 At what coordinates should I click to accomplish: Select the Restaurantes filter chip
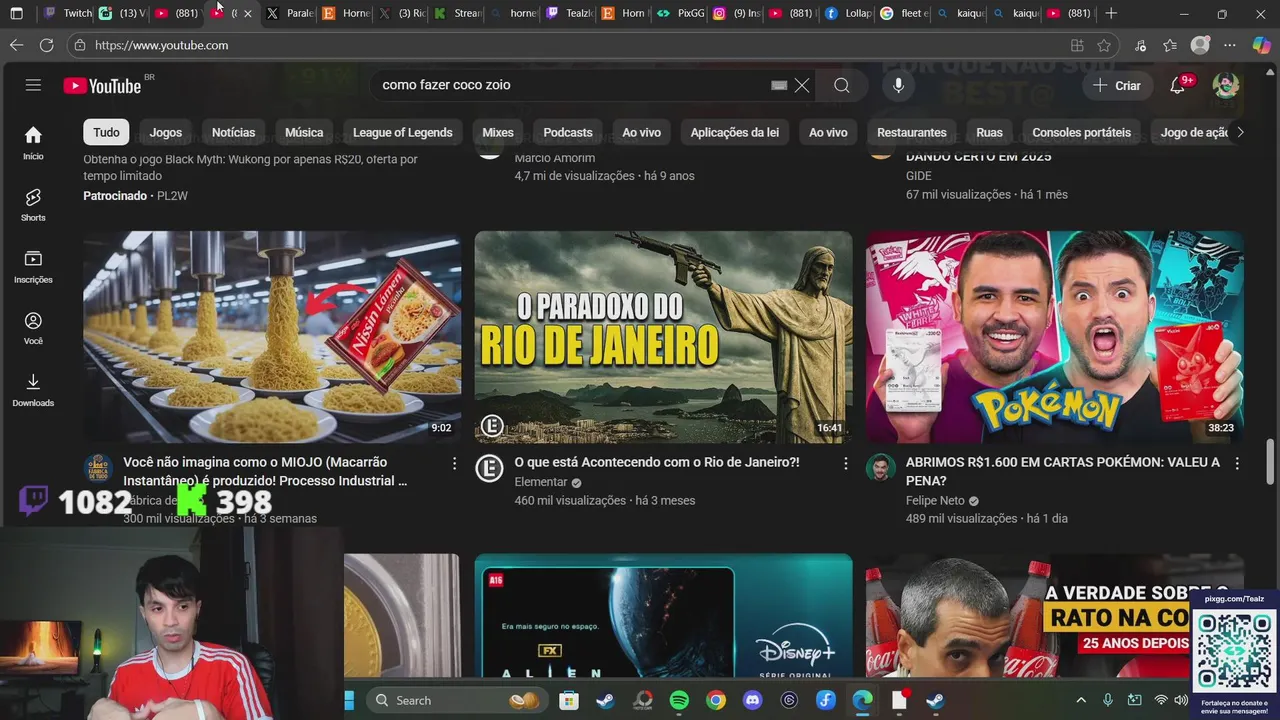coord(911,132)
